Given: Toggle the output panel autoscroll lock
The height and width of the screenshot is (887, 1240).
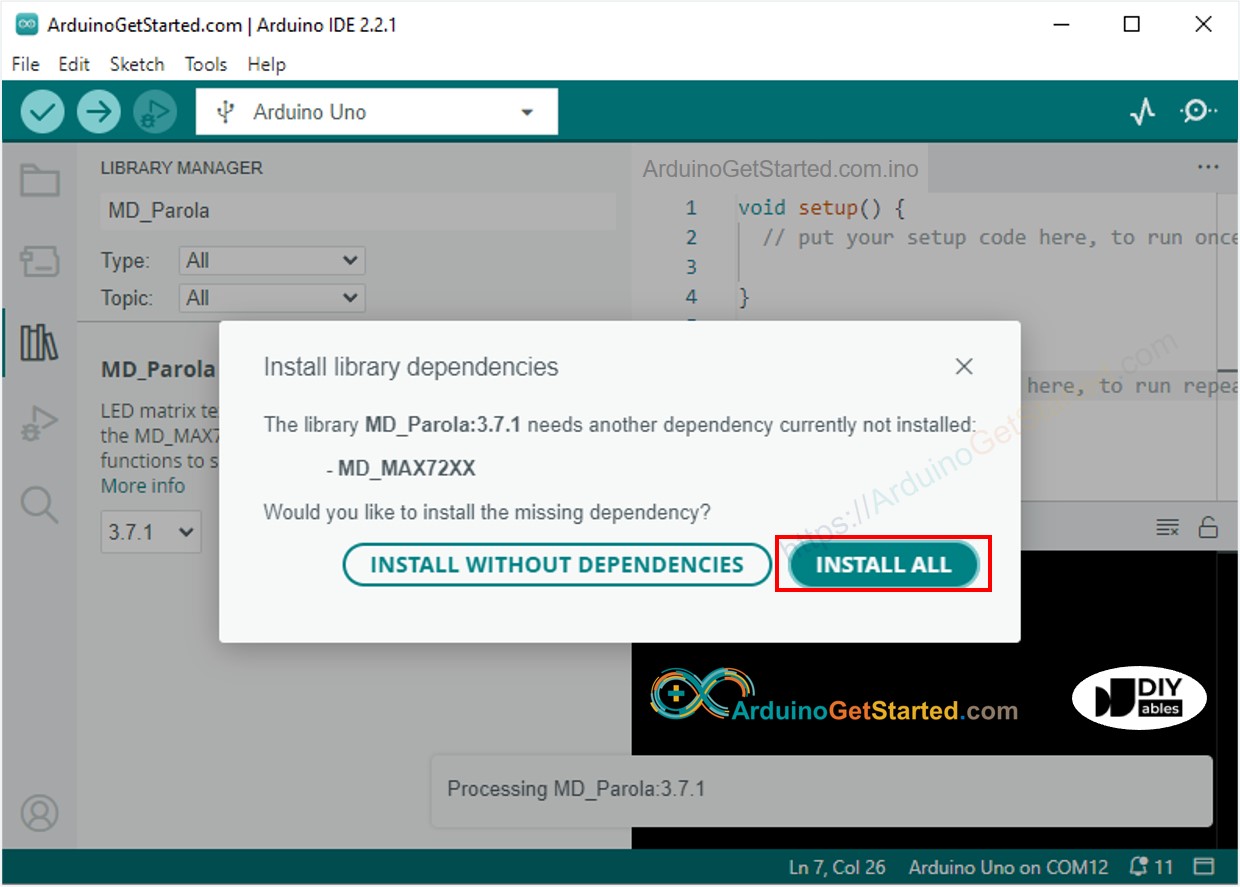Looking at the screenshot, I should click(x=1209, y=528).
